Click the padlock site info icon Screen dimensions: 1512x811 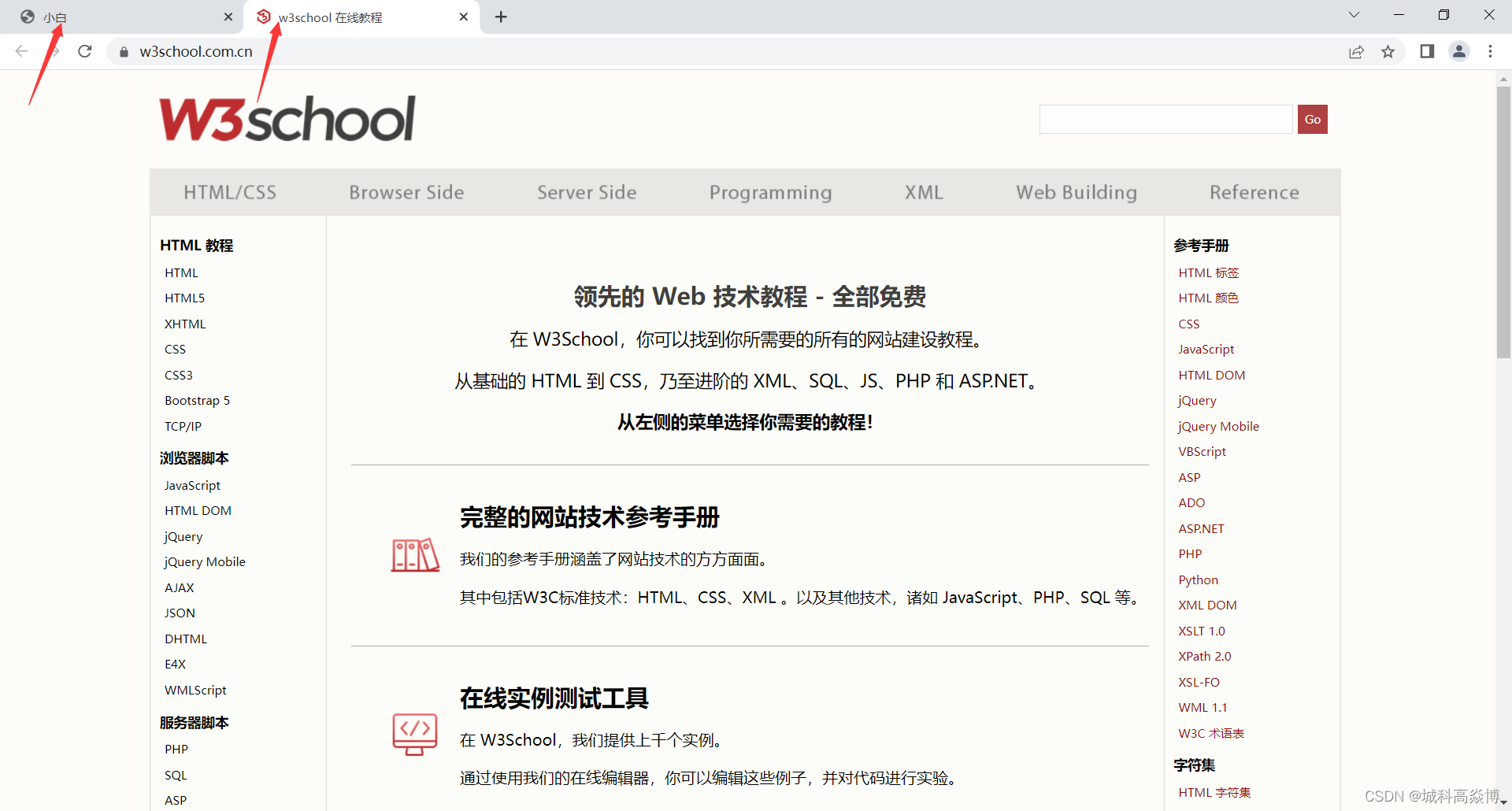click(x=124, y=52)
